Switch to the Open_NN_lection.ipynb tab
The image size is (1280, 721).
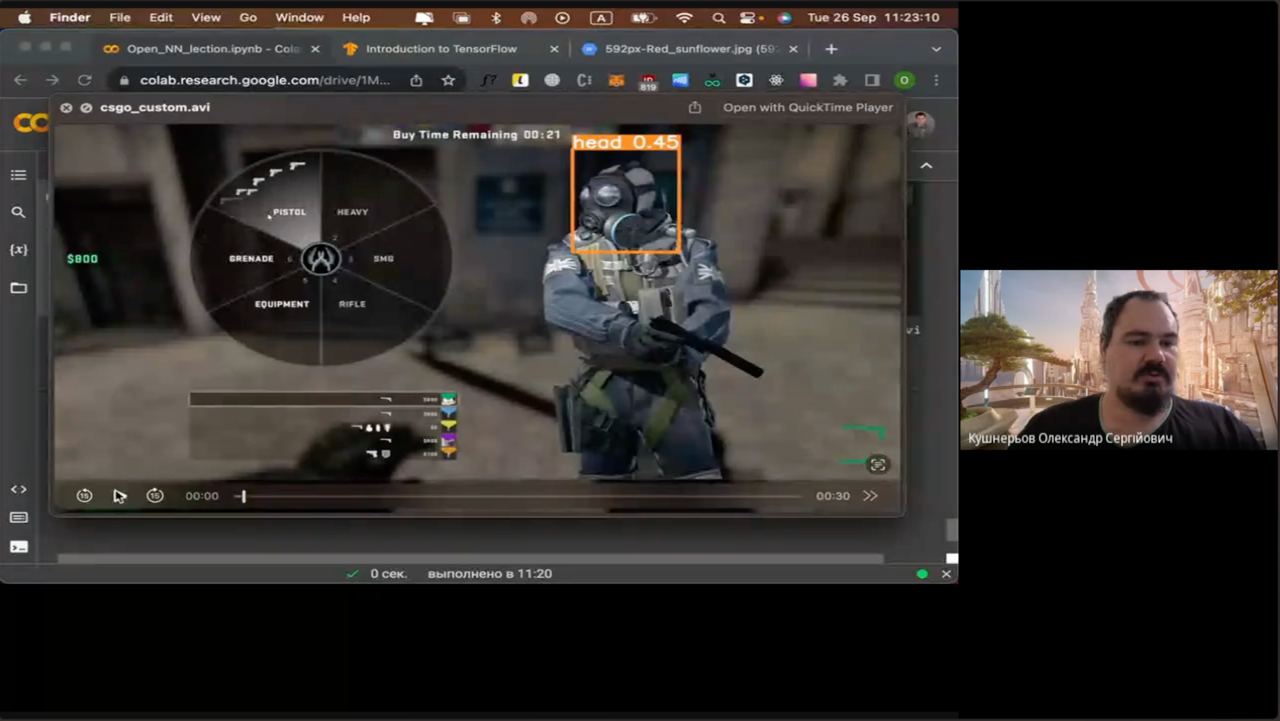pyautogui.click(x=201, y=48)
